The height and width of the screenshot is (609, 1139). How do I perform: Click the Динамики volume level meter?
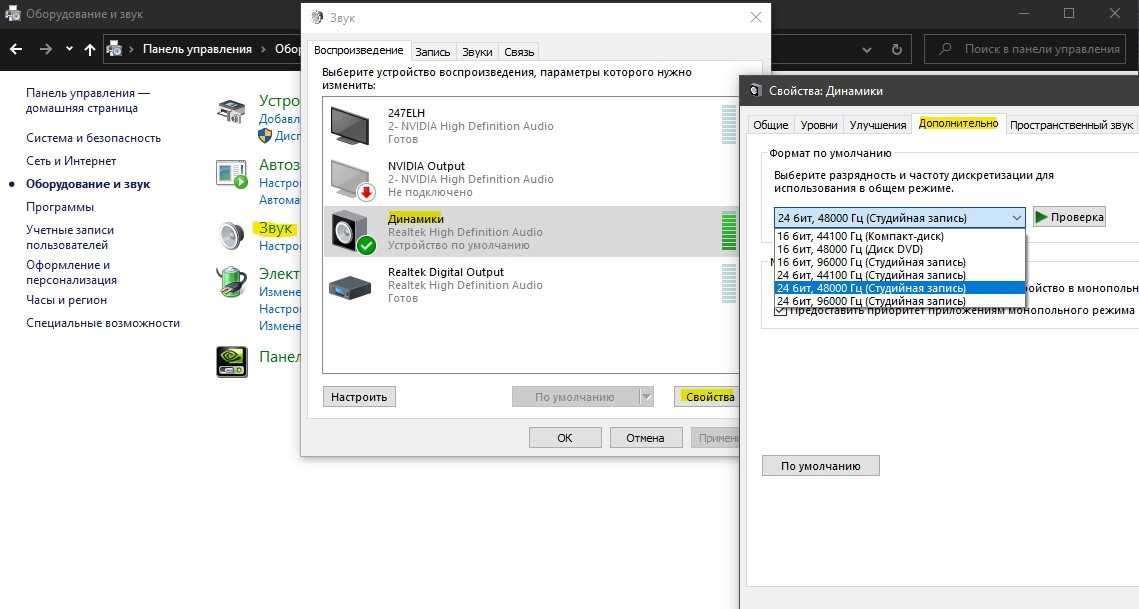728,231
